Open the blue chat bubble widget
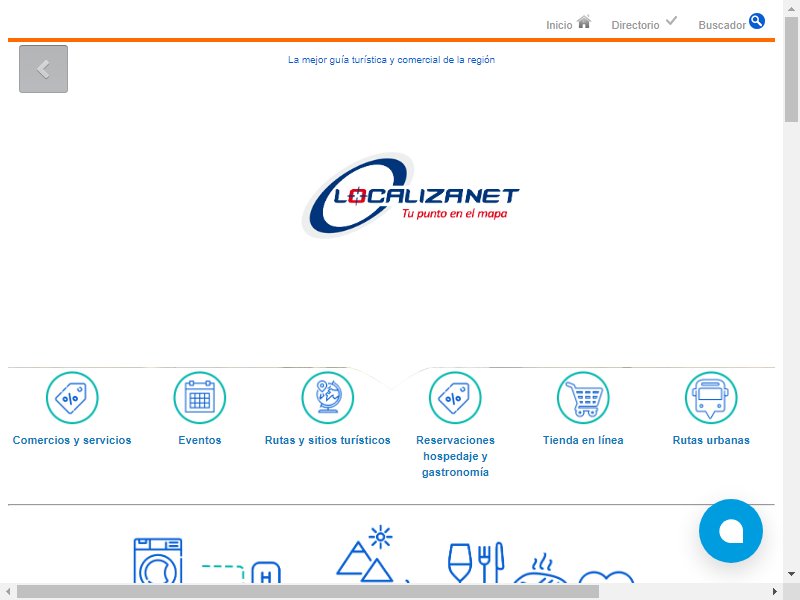This screenshot has height=600, width=800. [x=731, y=531]
